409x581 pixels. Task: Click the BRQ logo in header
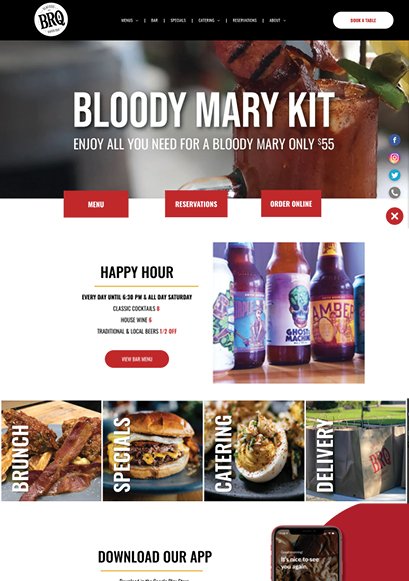(x=51, y=20)
